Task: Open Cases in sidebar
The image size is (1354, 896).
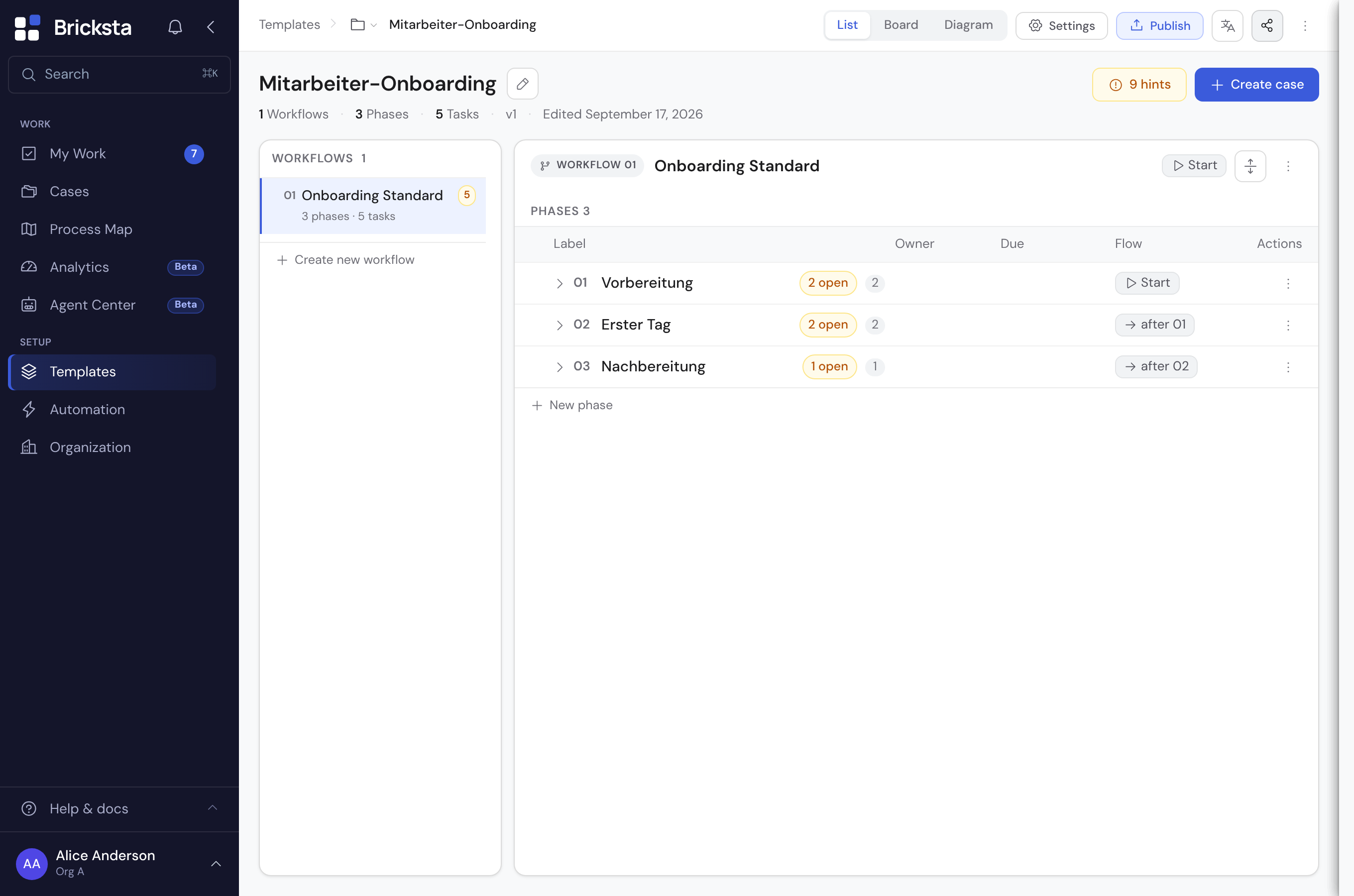Action: 112,192
